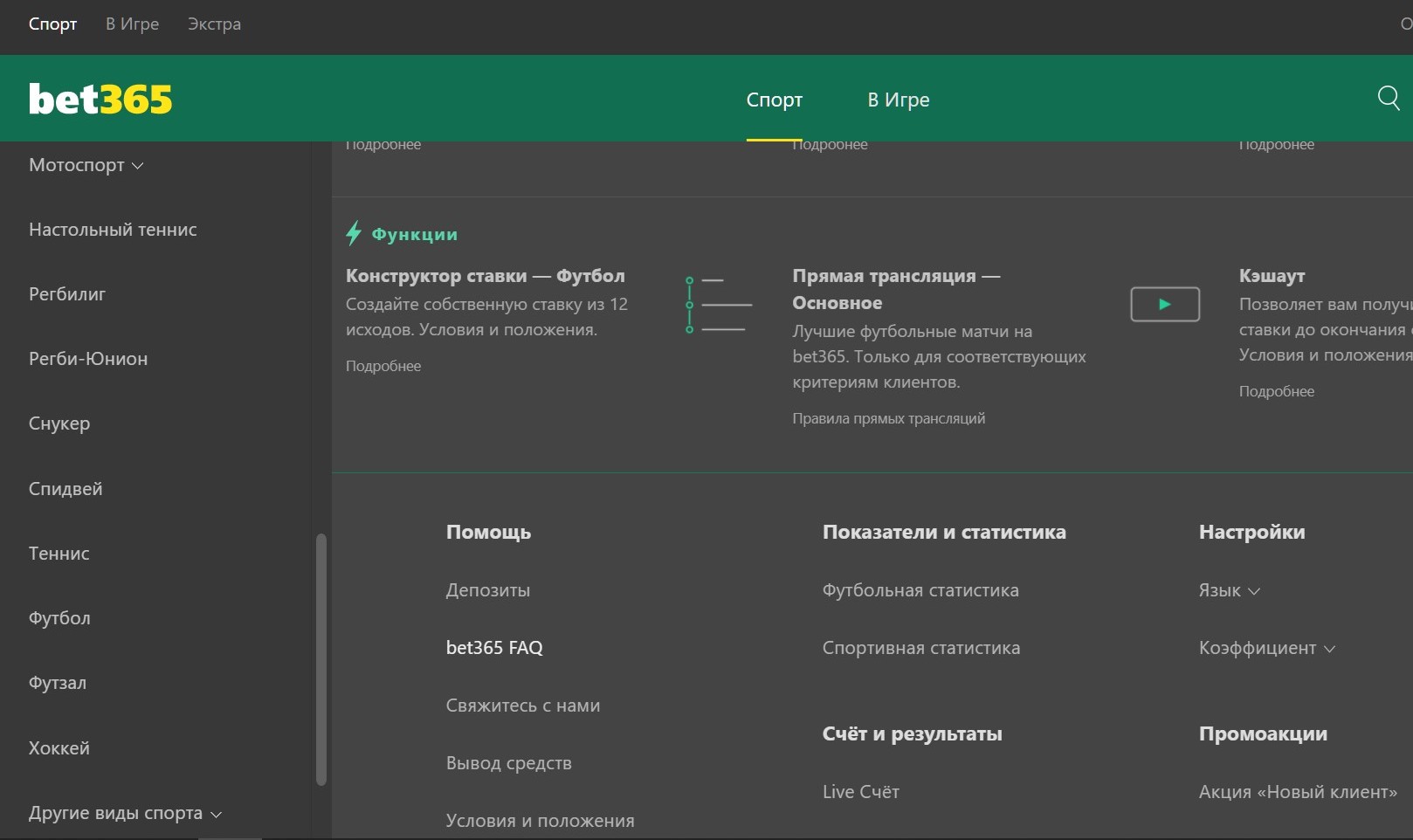Open Хоккей in sidebar

(x=59, y=748)
